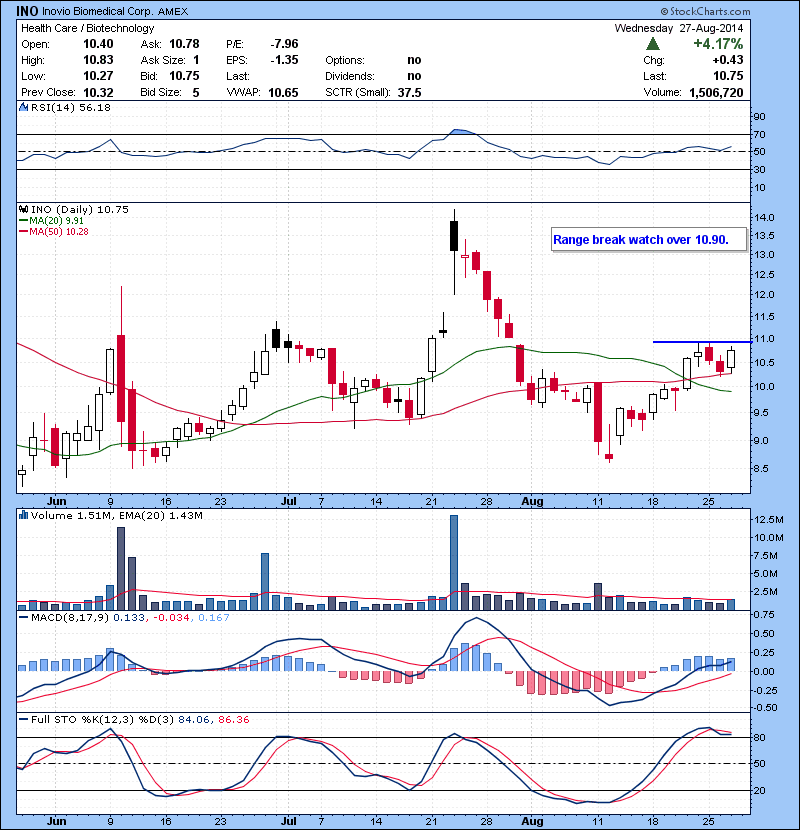Click the RSI(14) 56.18 indicator label
Viewport: 800px width, 830px height.
click(71, 107)
